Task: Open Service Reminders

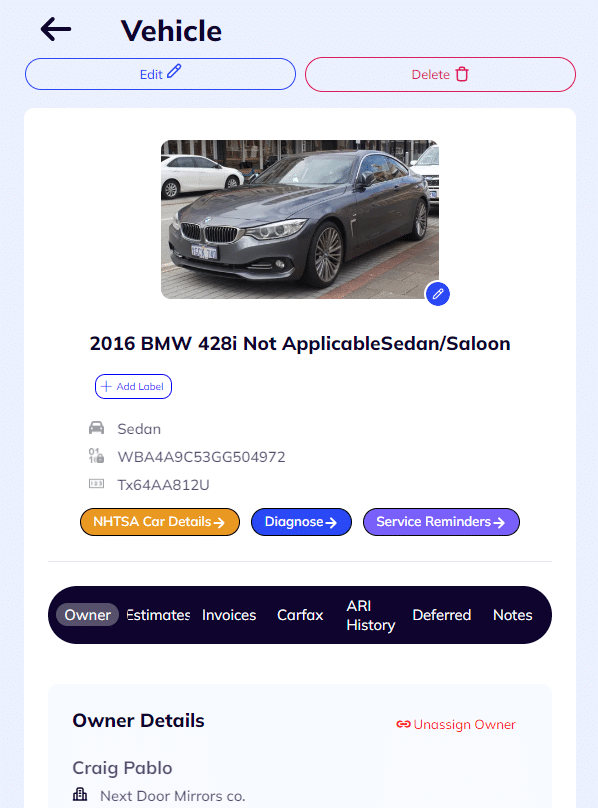Action: [x=441, y=522]
